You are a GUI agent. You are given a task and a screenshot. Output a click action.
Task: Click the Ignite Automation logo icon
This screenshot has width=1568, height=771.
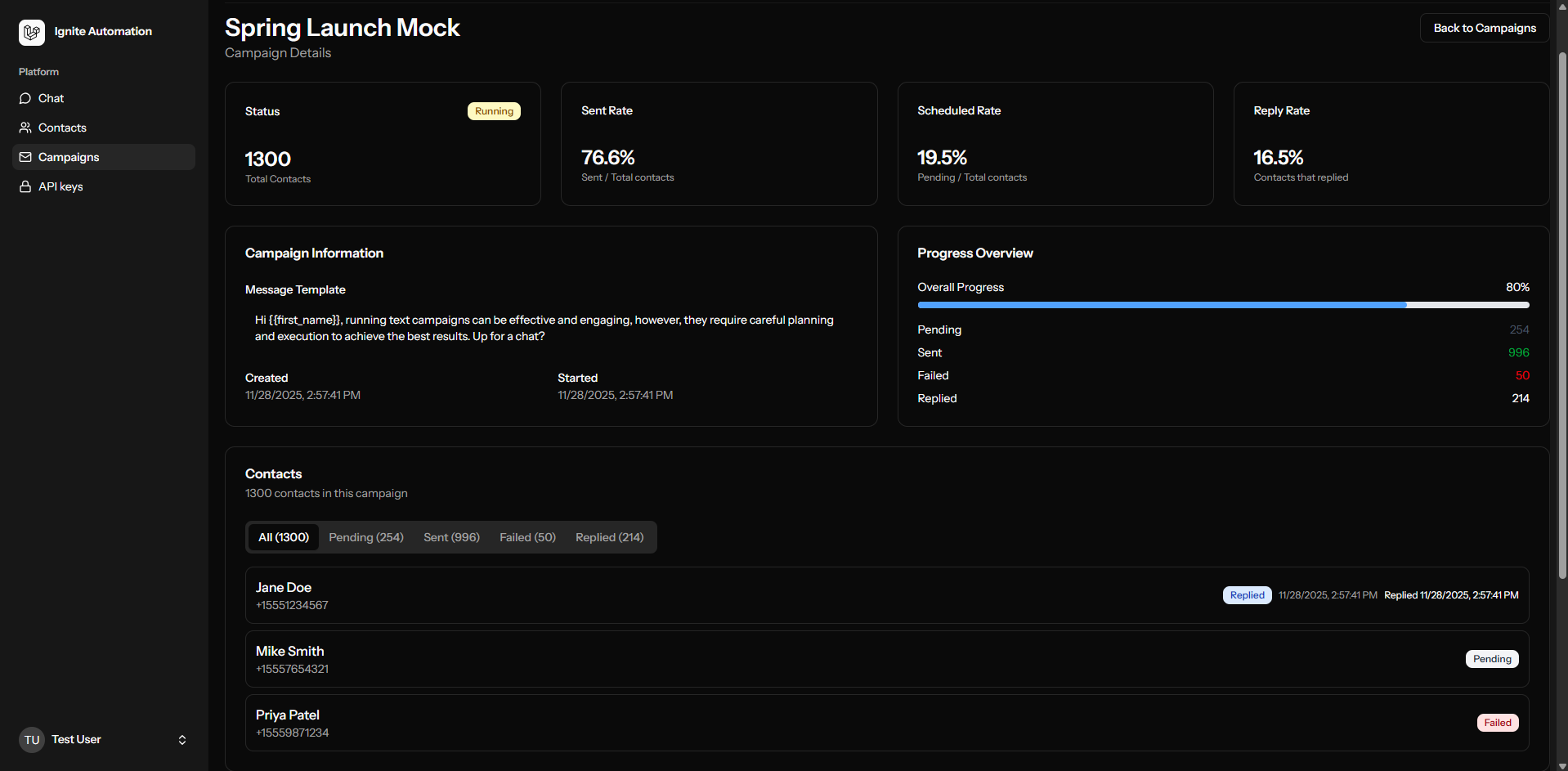(x=32, y=32)
